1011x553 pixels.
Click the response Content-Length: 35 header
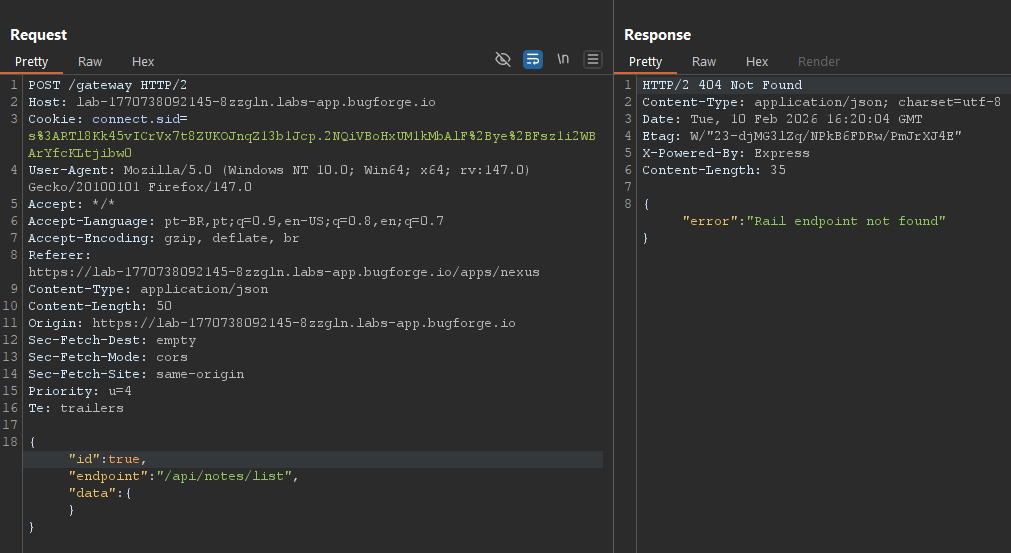pyautogui.click(x=714, y=170)
